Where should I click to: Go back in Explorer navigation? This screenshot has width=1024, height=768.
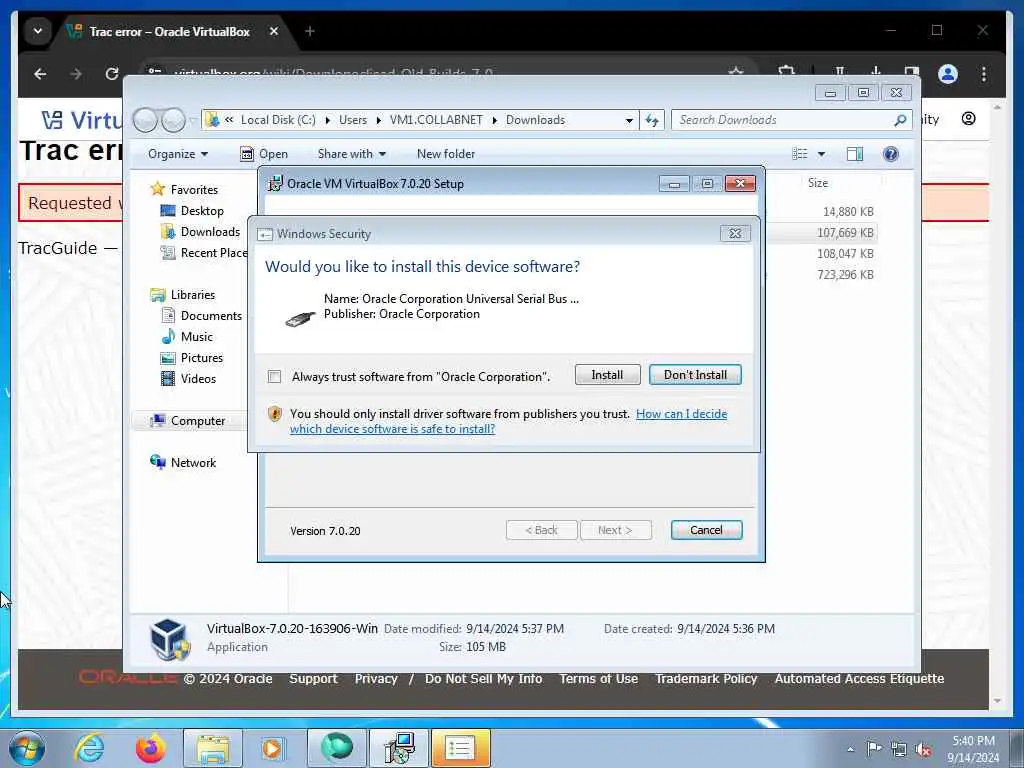point(145,120)
